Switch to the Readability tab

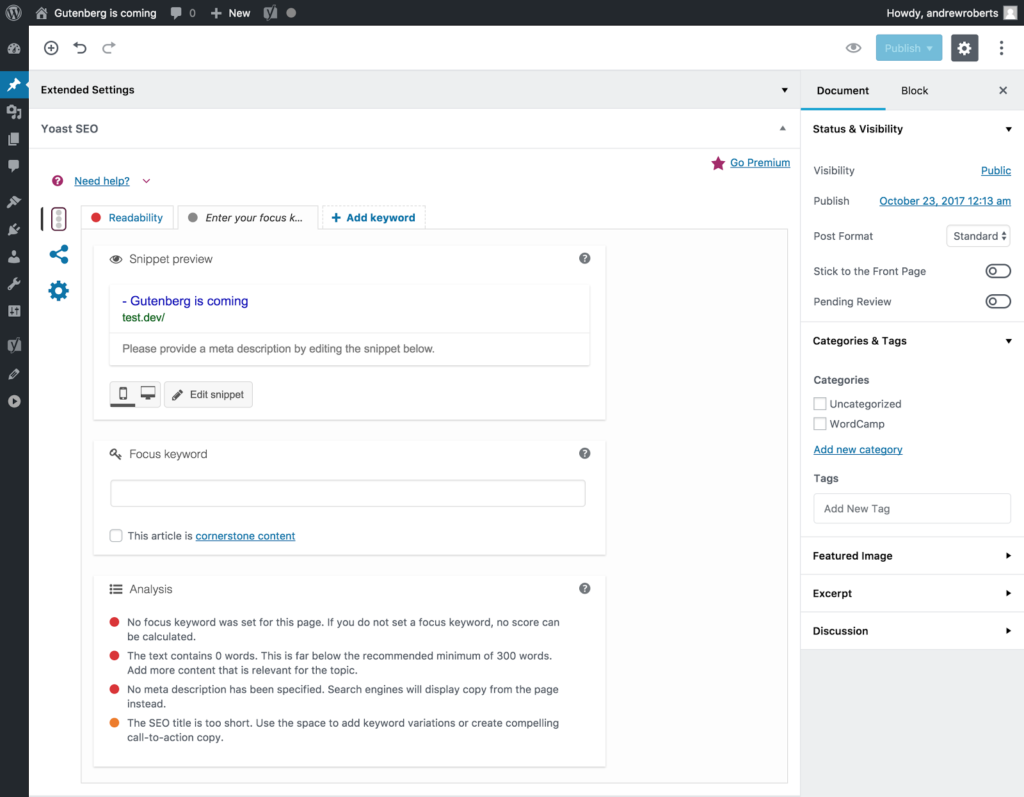(127, 218)
